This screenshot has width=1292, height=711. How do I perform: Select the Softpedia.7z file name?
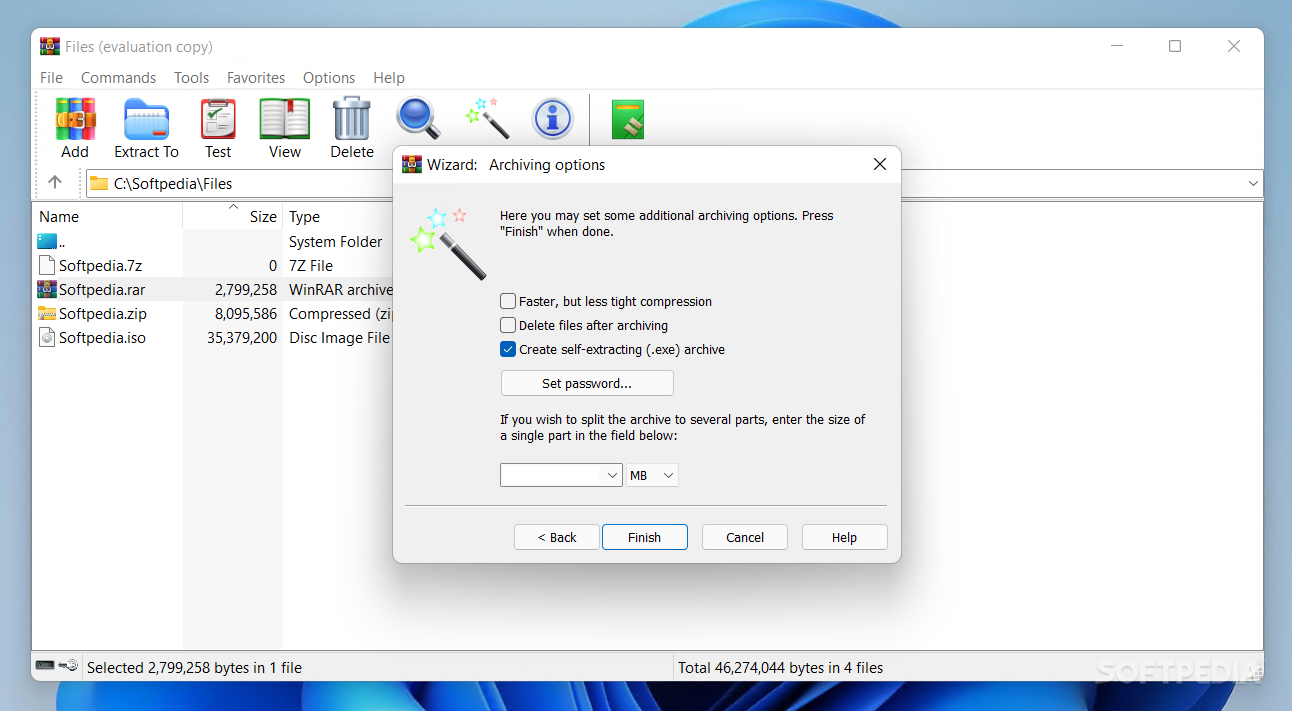100,265
